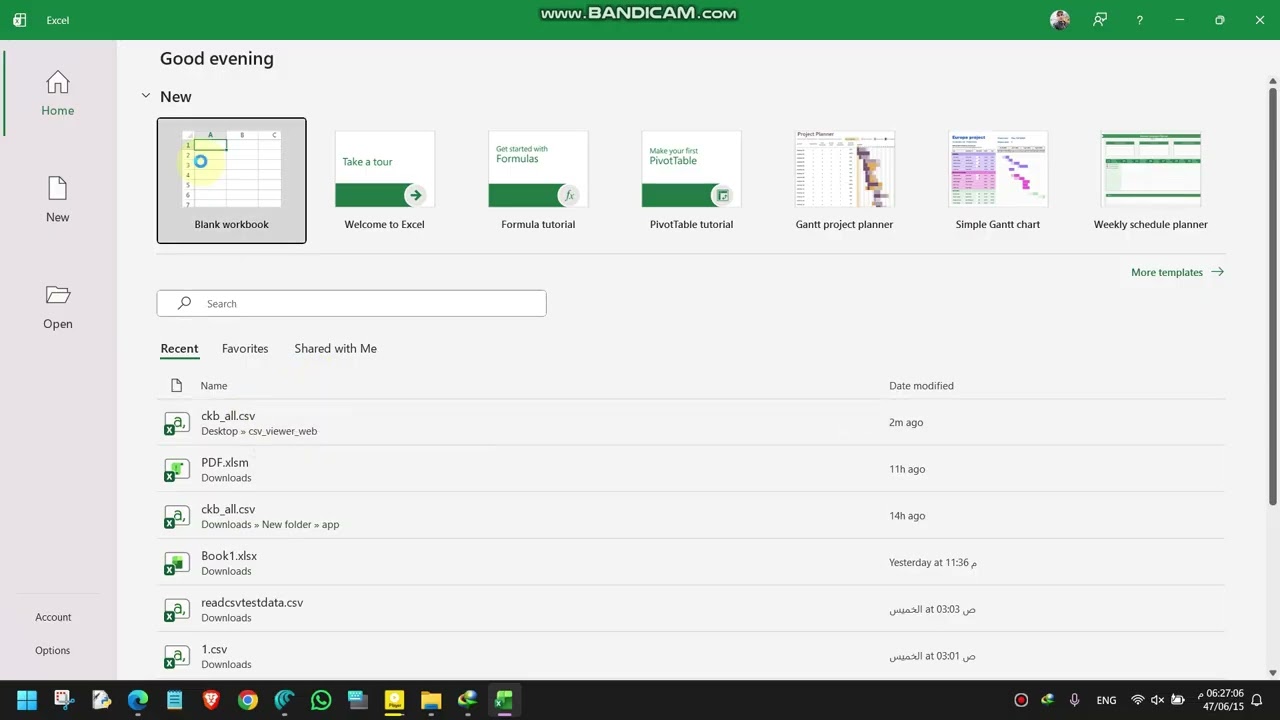1280x720 pixels.
Task: Switch ENG input language
Action: [1106, 700]
